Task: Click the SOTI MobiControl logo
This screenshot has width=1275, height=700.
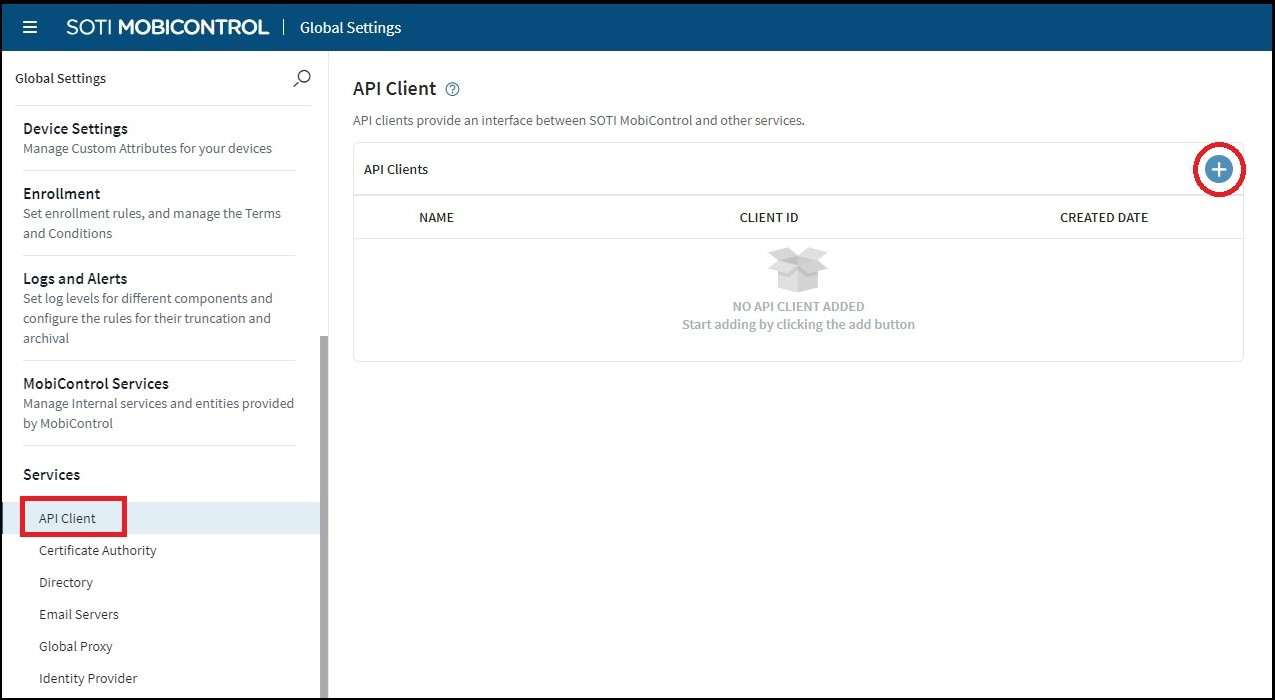Action: pyautogui.click(x=167, y=27)
